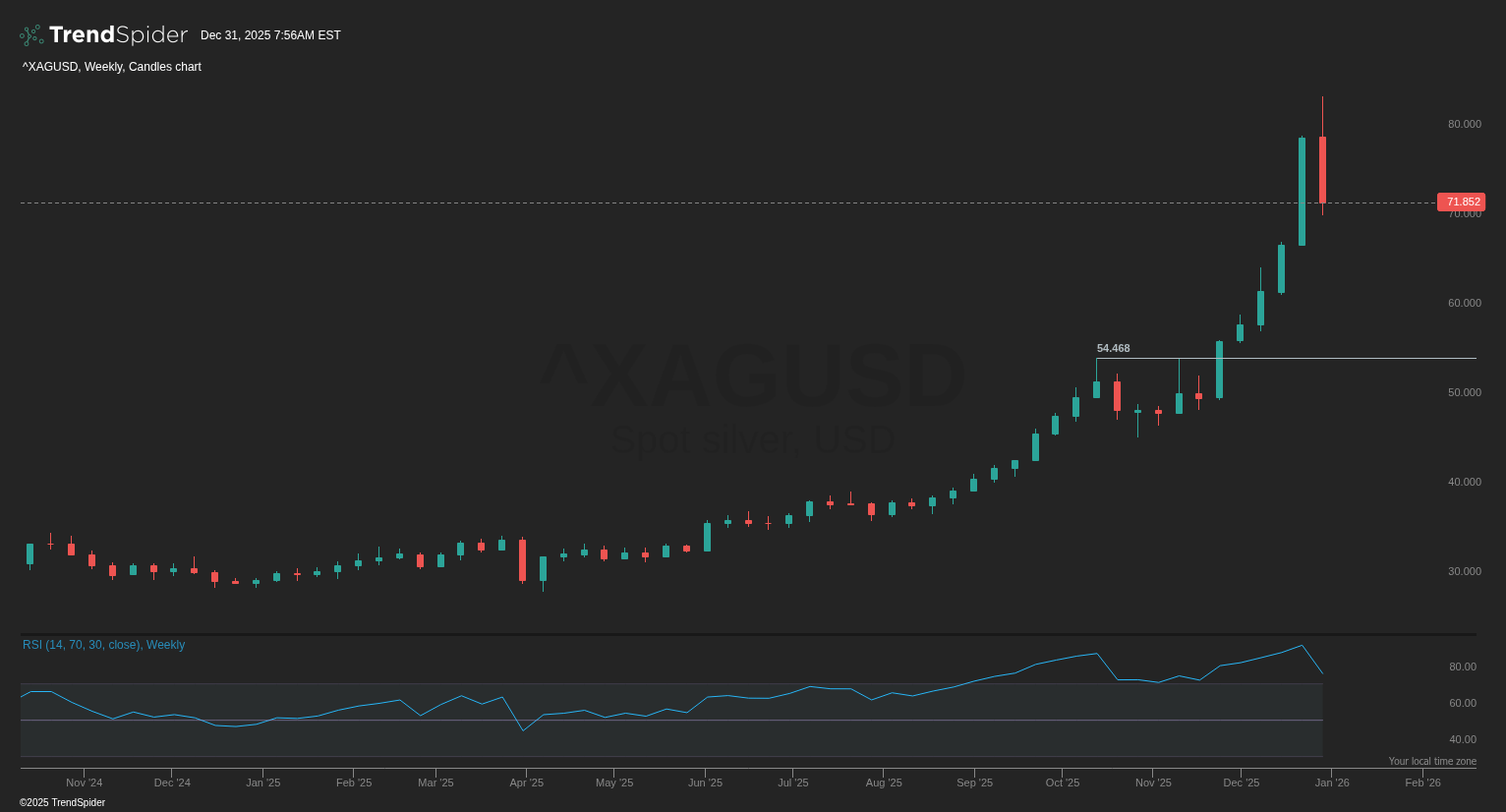Screen dimensions: 1506x812
Task: Click the "Your local time zone" note
Action: click(1432, 761)
